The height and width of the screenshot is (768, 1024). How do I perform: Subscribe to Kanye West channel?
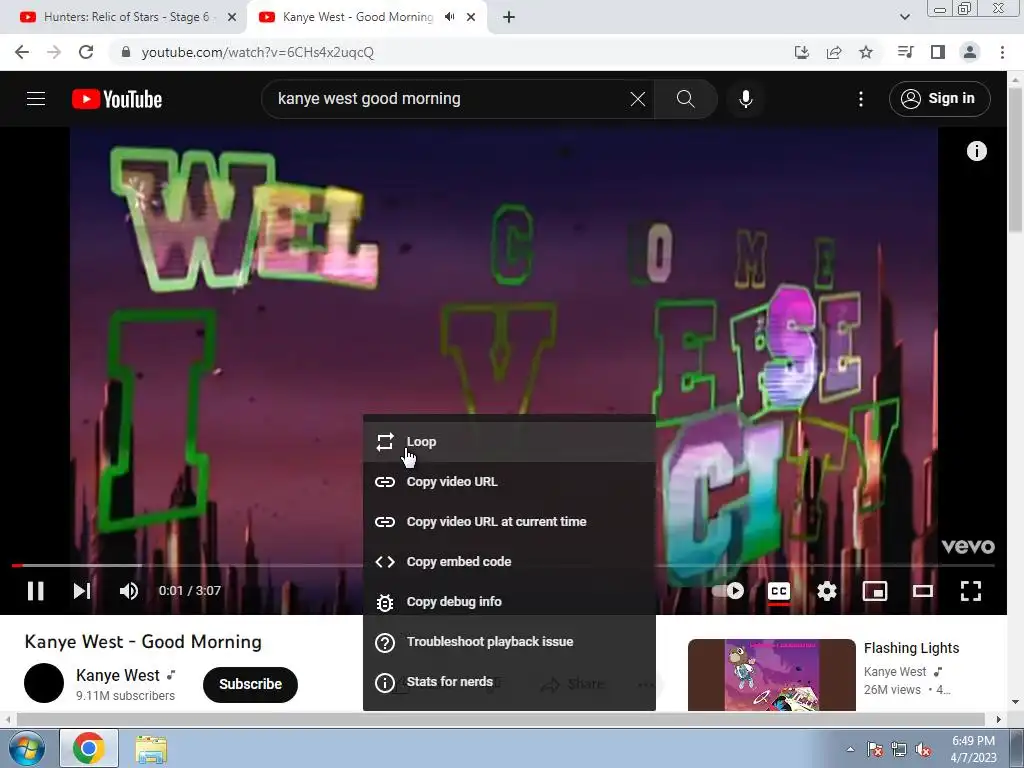[250, 684]
